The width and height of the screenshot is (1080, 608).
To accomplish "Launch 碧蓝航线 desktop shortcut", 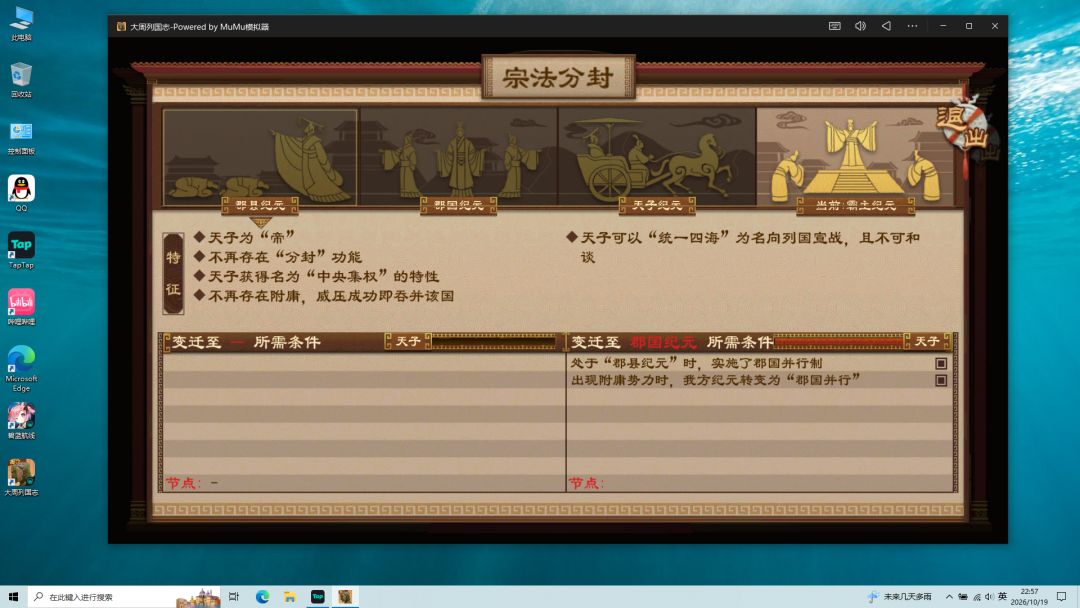I will click(21, 421).
